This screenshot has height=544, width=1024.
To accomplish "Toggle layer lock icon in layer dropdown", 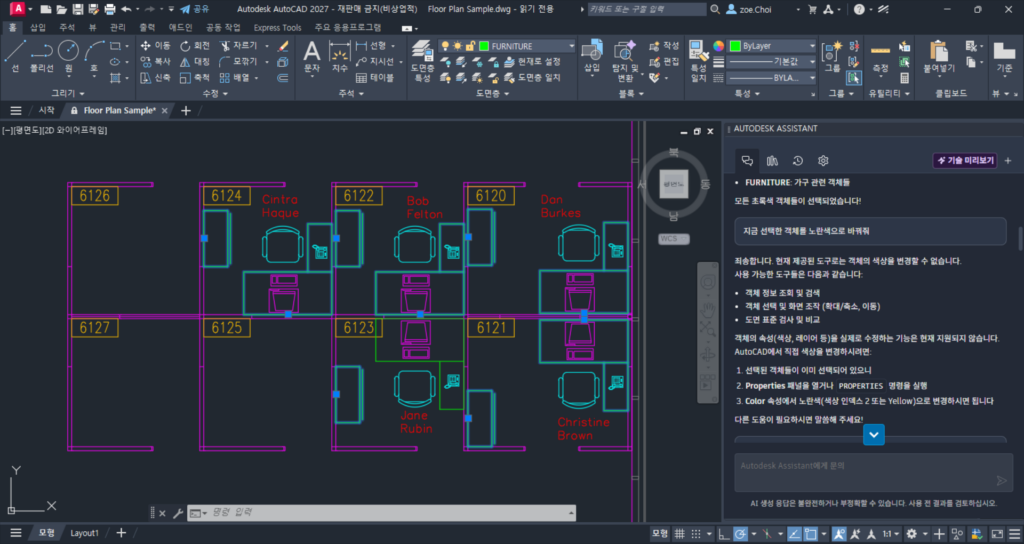I will point(470,46).
